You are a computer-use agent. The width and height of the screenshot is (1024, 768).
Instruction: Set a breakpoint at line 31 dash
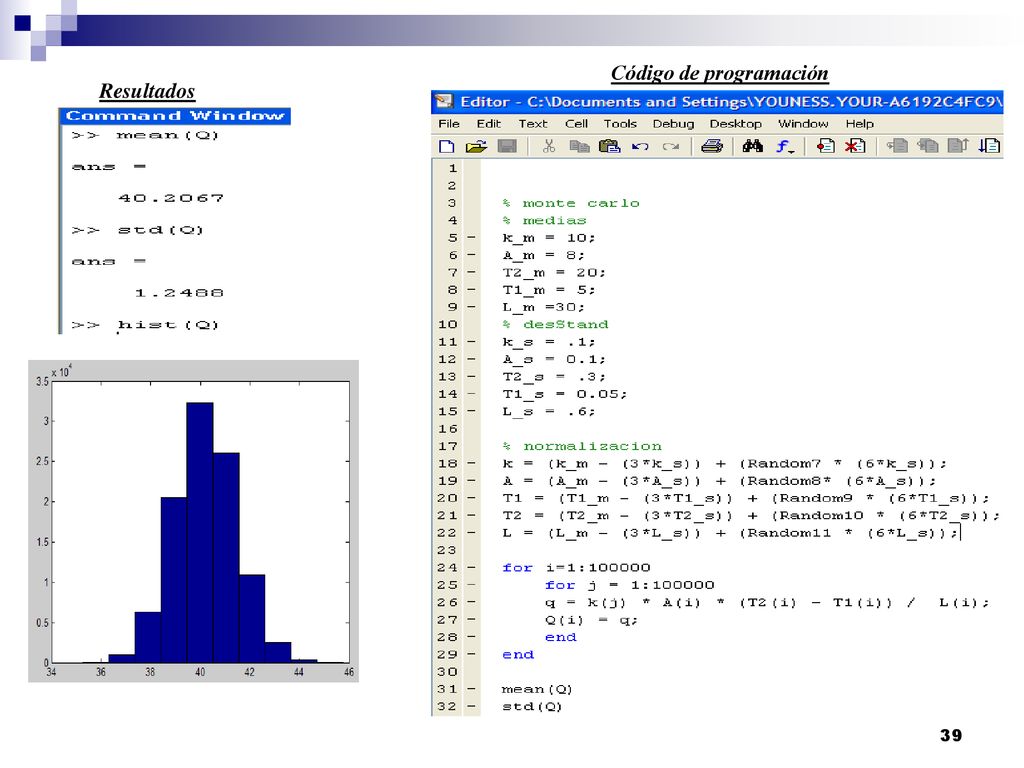point(472,689)
